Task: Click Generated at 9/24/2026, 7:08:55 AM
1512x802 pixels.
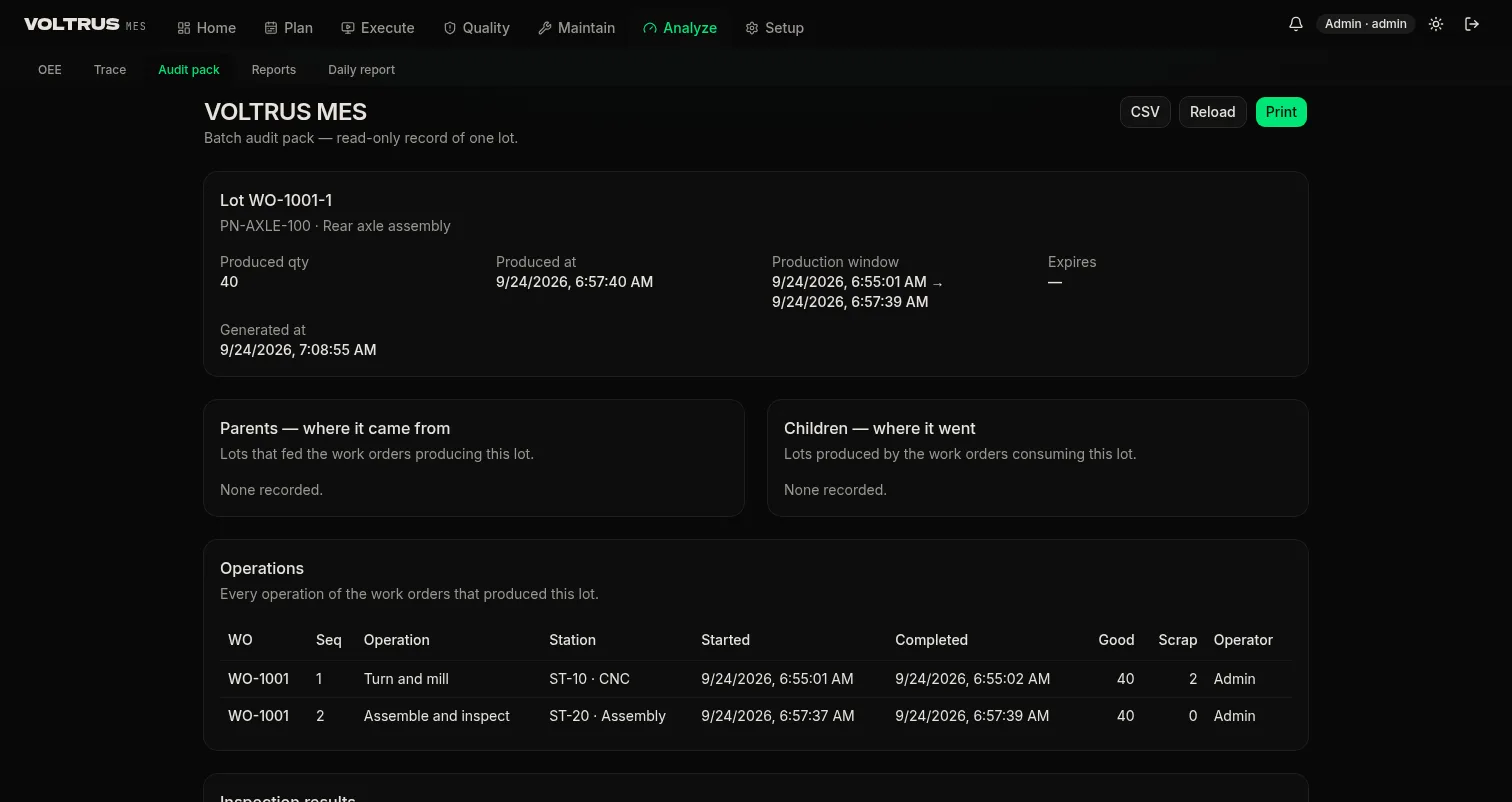Action: tap(298, 350)
